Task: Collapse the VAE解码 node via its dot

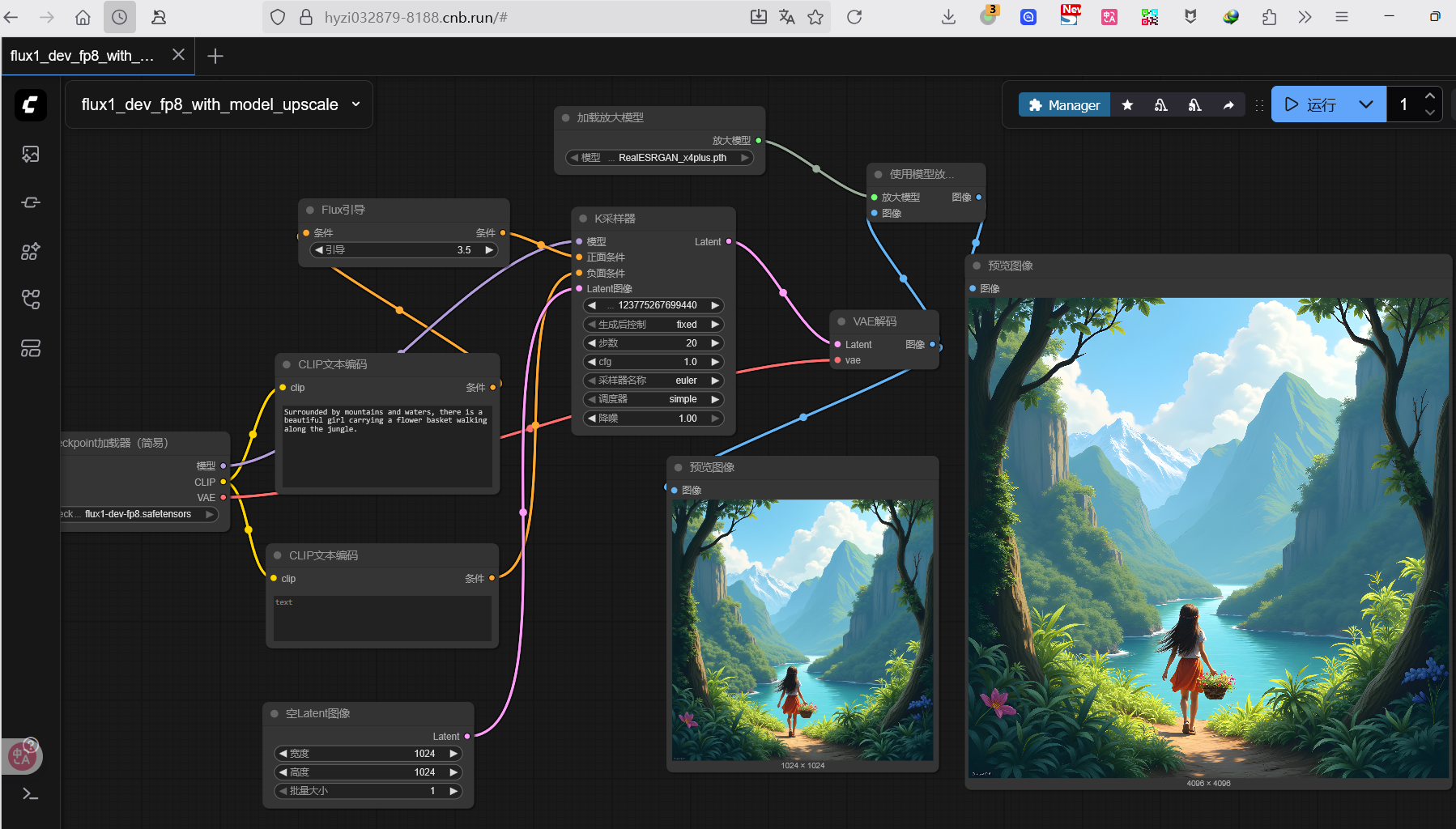Action: click(841, 321)
